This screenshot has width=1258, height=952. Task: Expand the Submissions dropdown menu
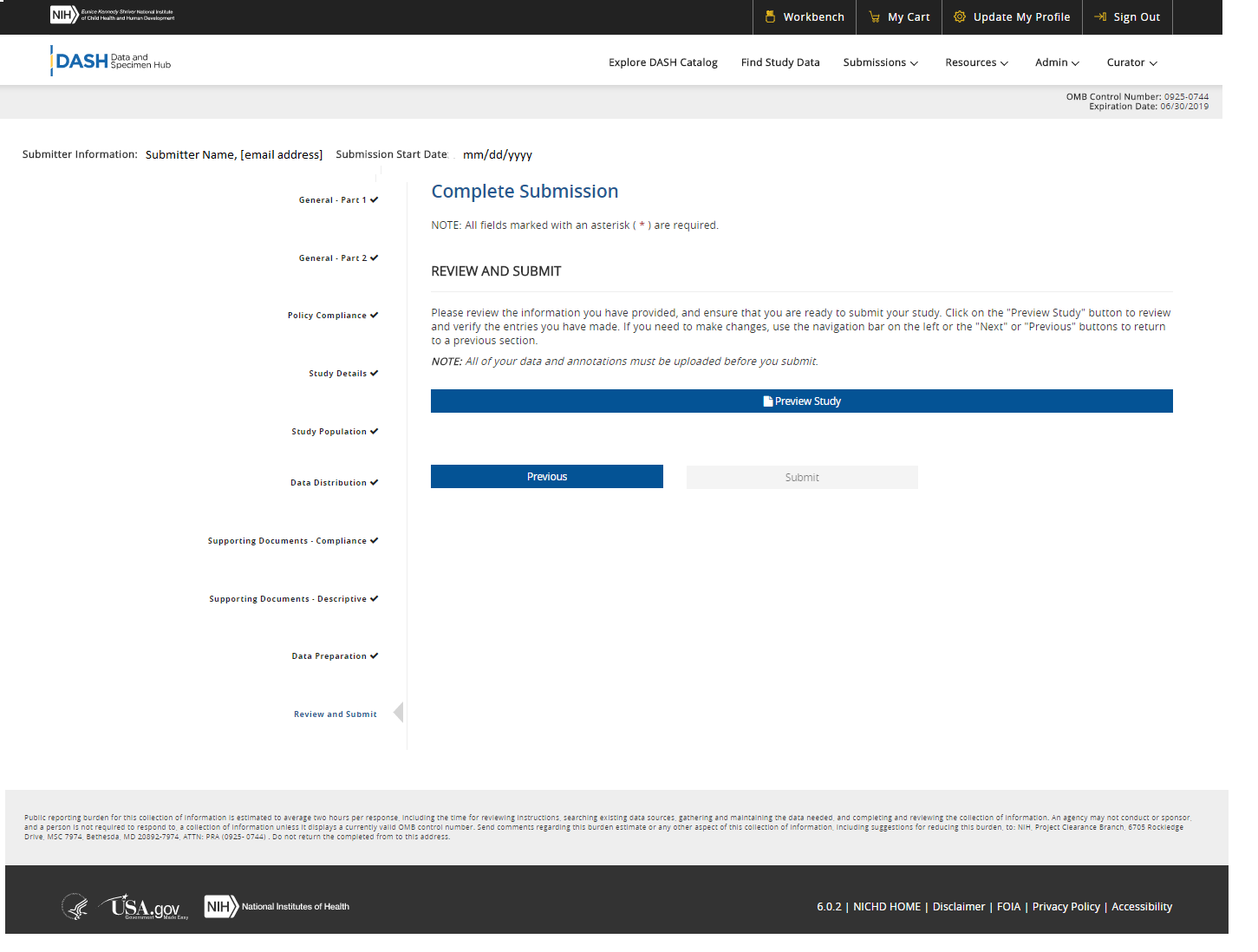click(x=880, y=62)
